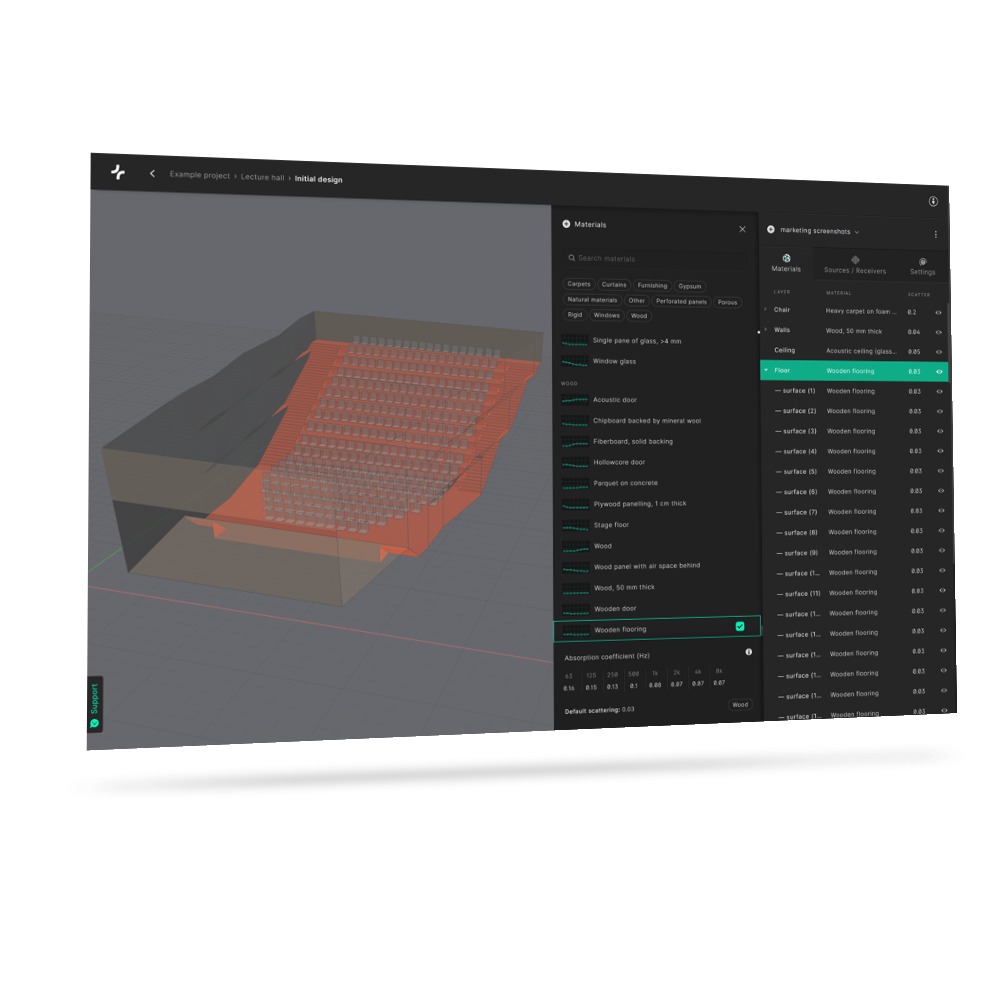
Task: Open the info icon in the top right corner
Action: [x=933, y=201]
